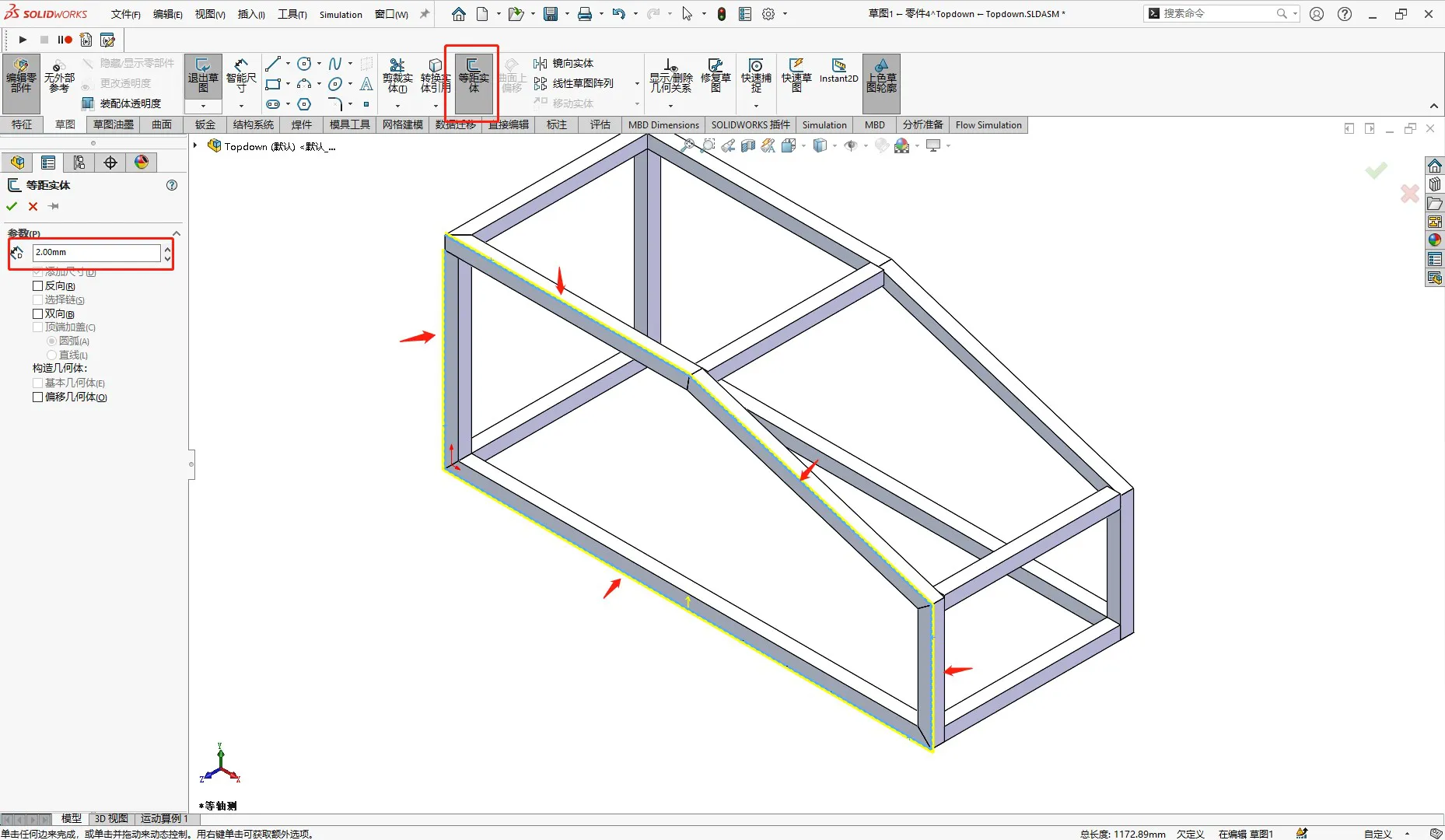The height and width of the screenshot is (840, 1445).
Task: Select the Line sketch tool
Action: pos(273,64)
